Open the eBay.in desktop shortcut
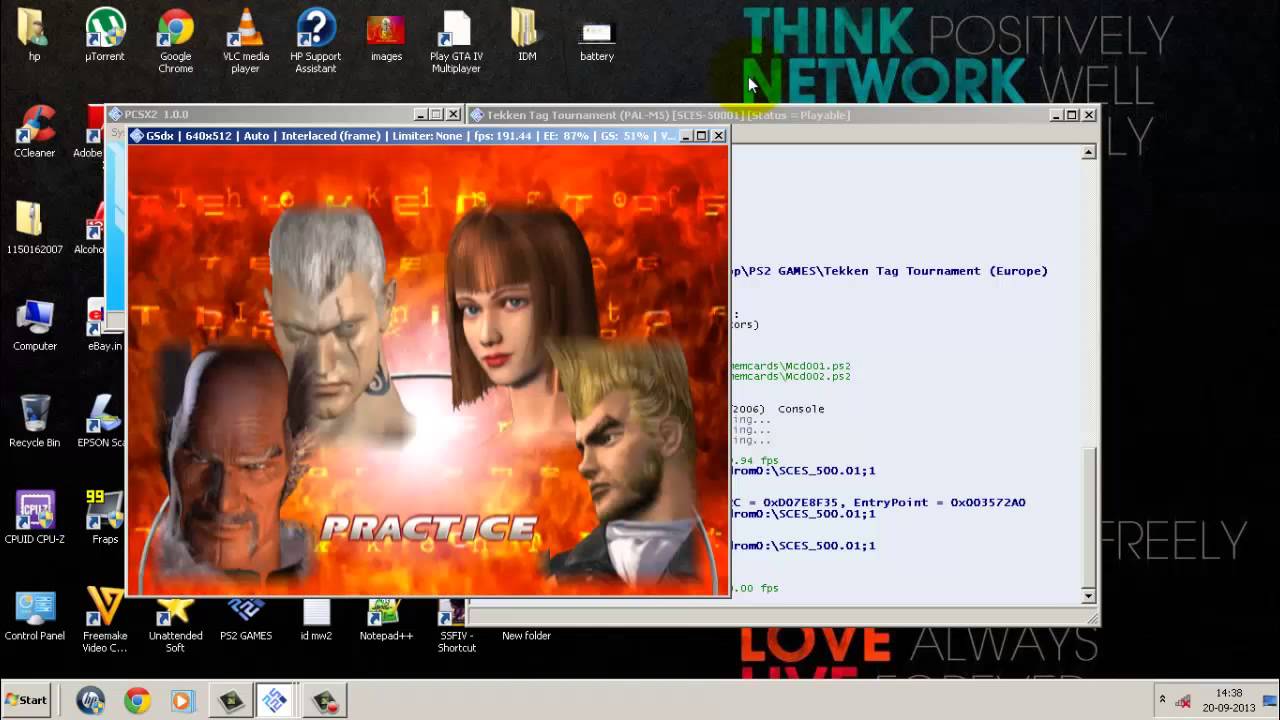Viewport: 1280px width, 720px height. [105, 325]
